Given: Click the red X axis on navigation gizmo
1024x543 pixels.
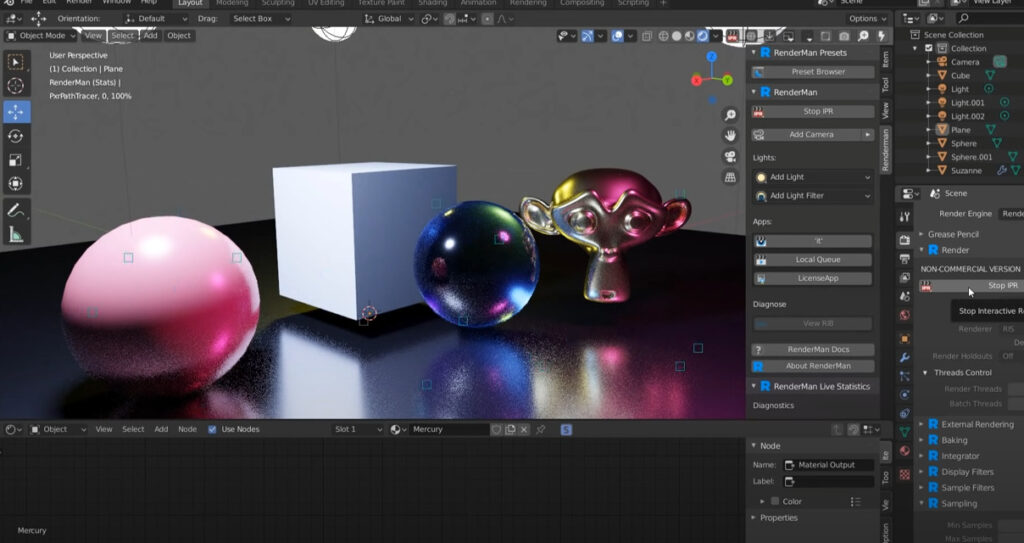Looking at the screenshot, I should click(696, 80).
